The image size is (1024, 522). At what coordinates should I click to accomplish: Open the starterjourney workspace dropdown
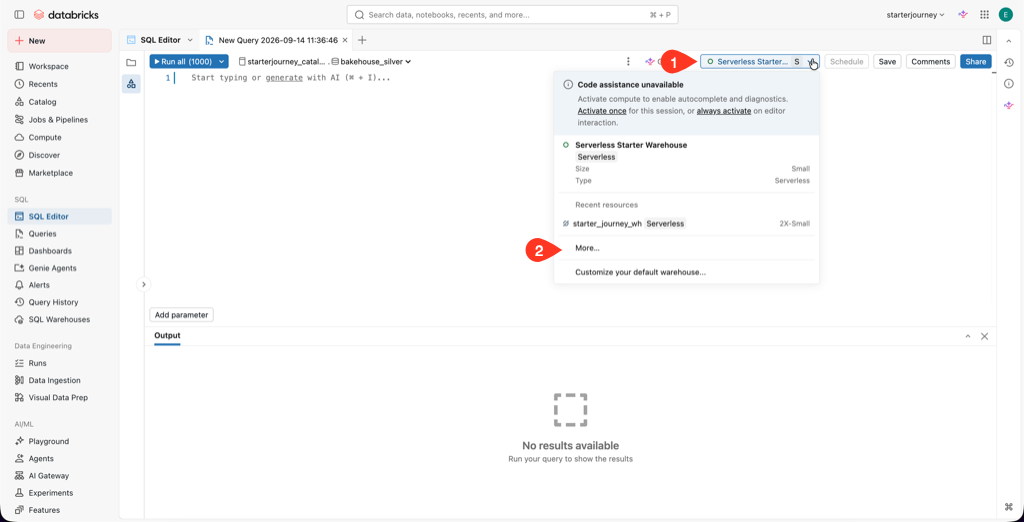[x=916, y=14]
